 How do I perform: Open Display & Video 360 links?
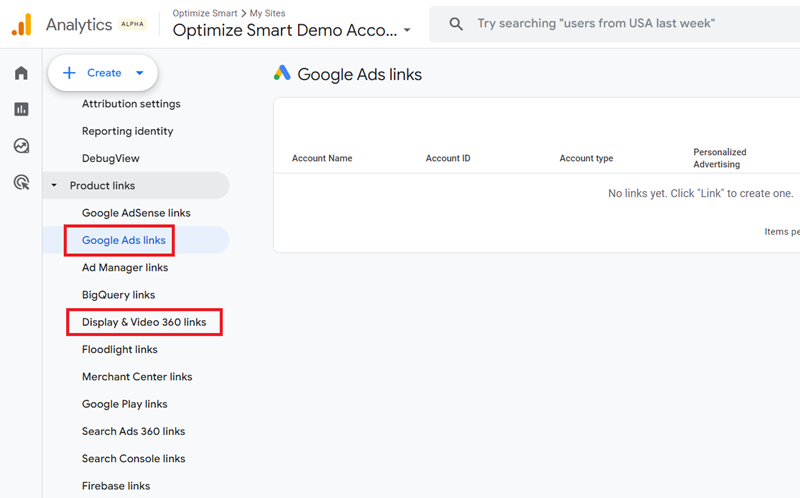point(144,322)
